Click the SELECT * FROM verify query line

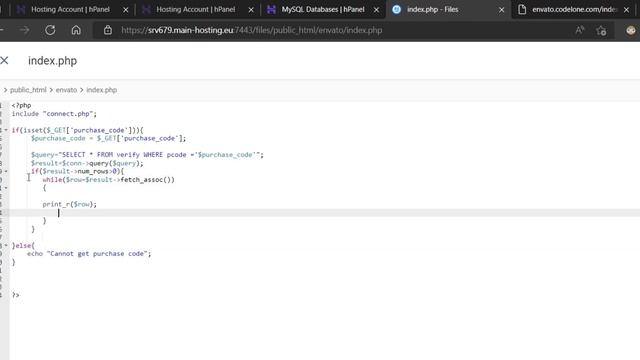pos(147,155)
